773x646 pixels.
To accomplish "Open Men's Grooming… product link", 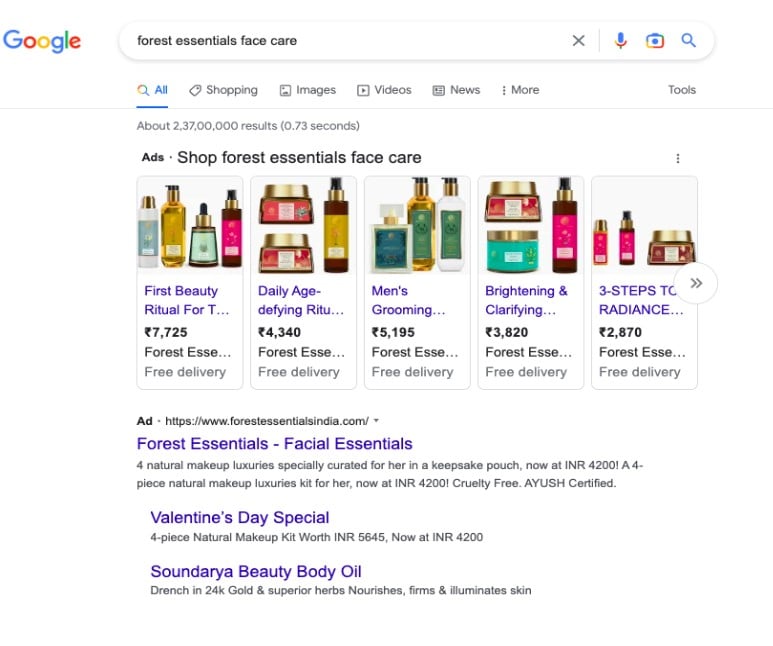I will [x=408, y=300].
